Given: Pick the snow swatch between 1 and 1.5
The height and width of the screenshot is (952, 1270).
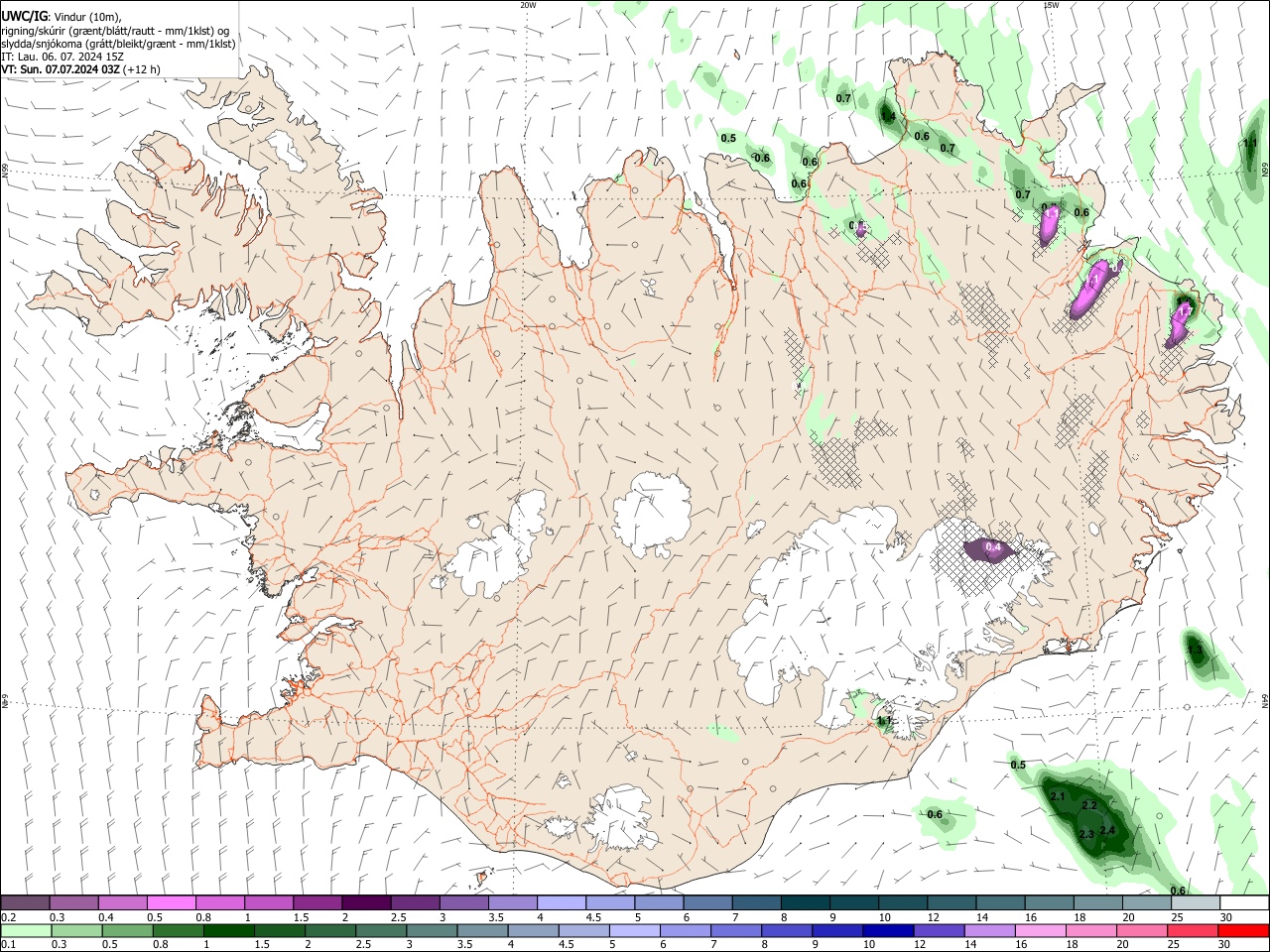Looking at the screenshot, I should pyautogui.click(x=268, y=903).
